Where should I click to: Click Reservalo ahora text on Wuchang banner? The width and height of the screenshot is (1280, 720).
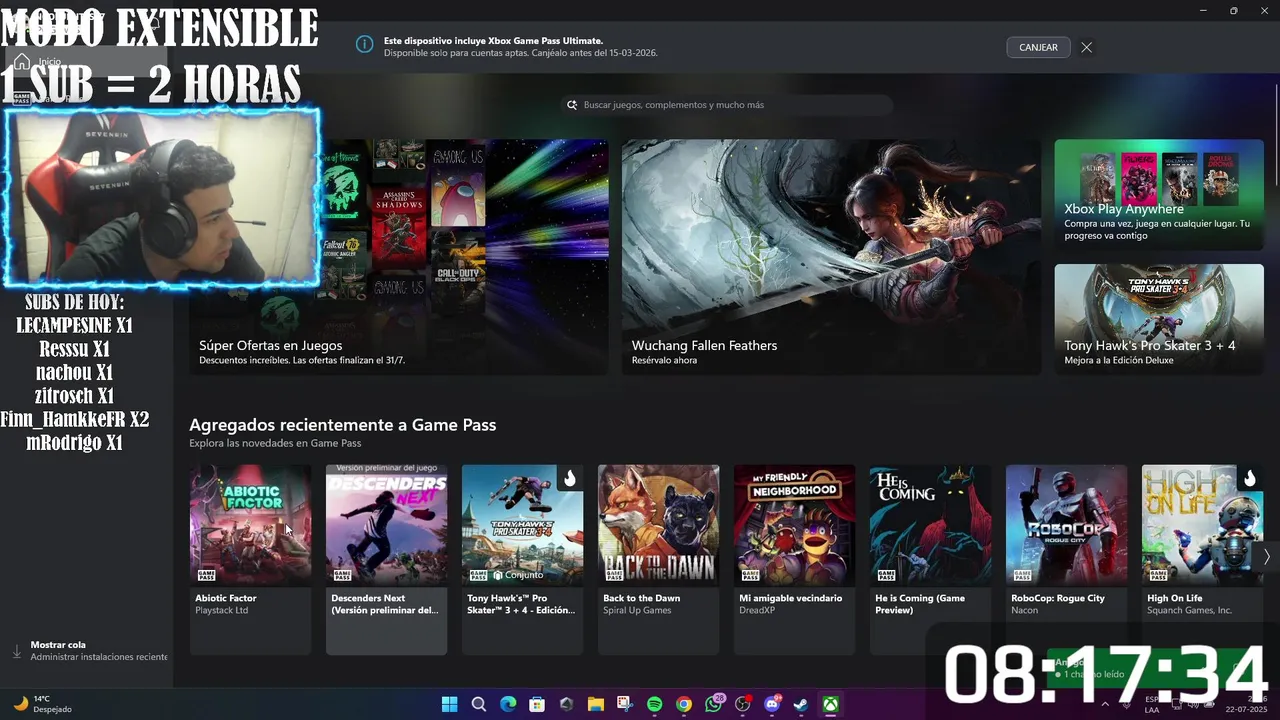tap(664, 360)
